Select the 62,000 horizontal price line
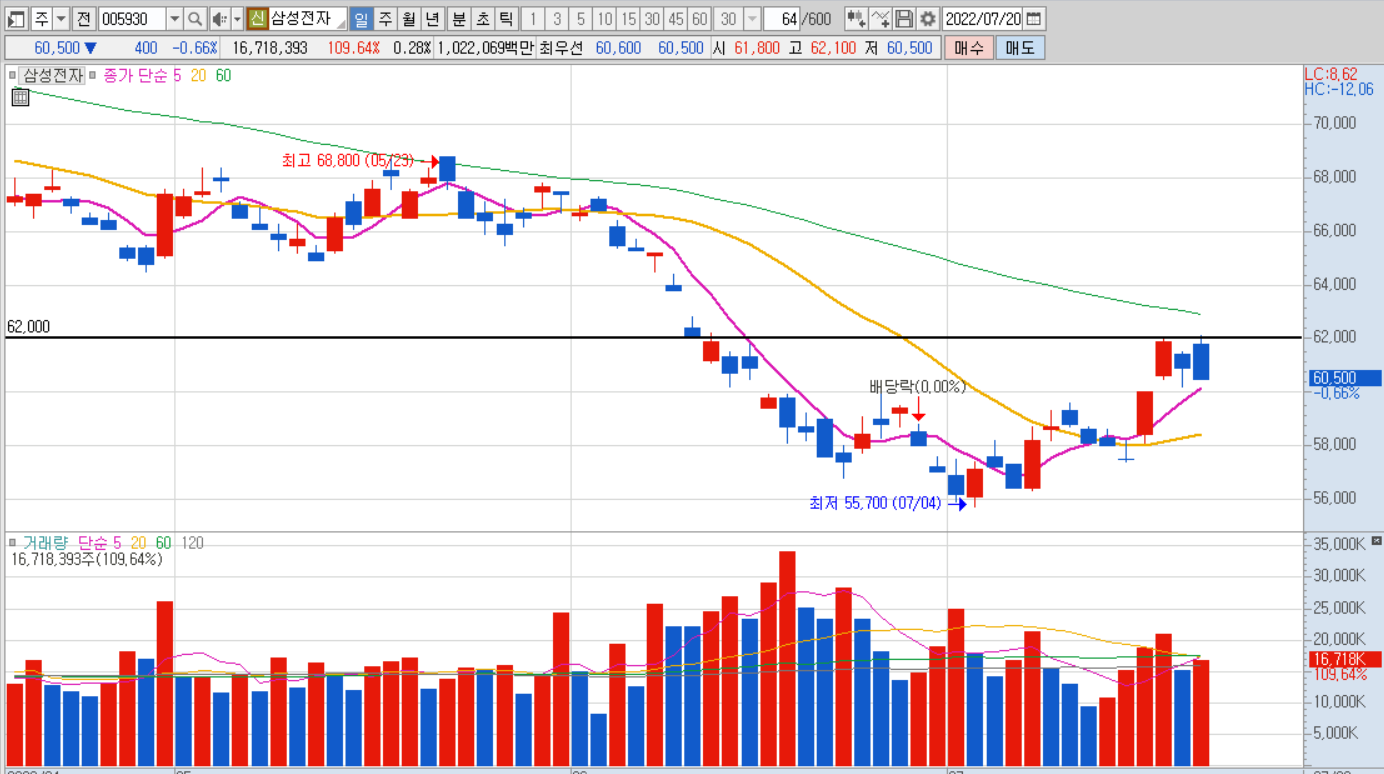This screenshot has height=774, width=1384. pos(654,337)
